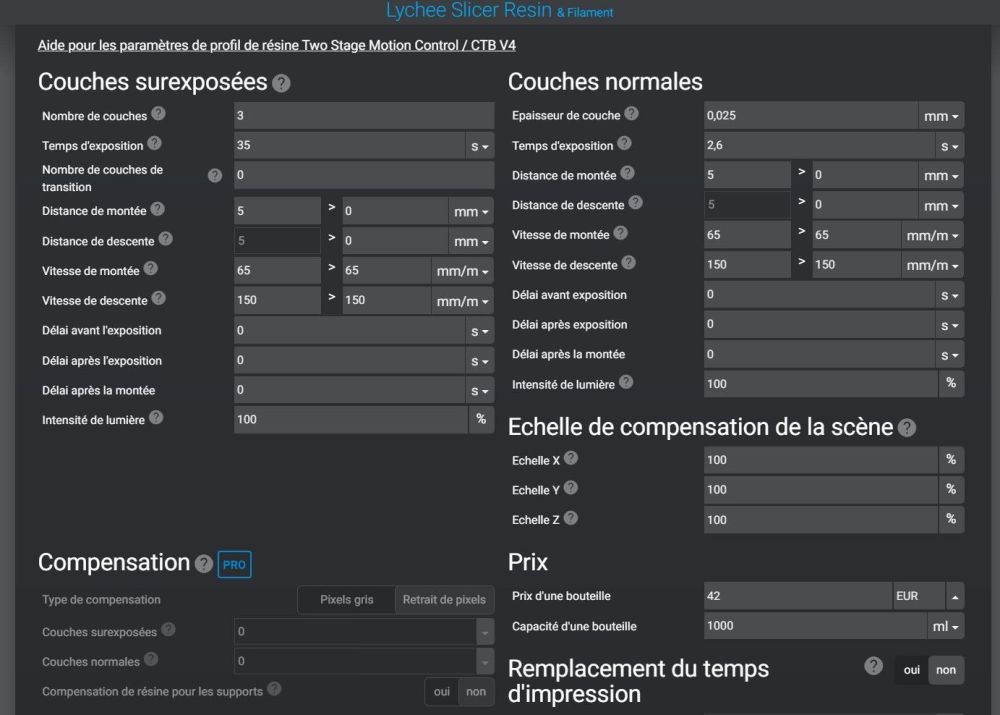
Task: Set Remplacement du temps d'impression to non
Action: 946,670
